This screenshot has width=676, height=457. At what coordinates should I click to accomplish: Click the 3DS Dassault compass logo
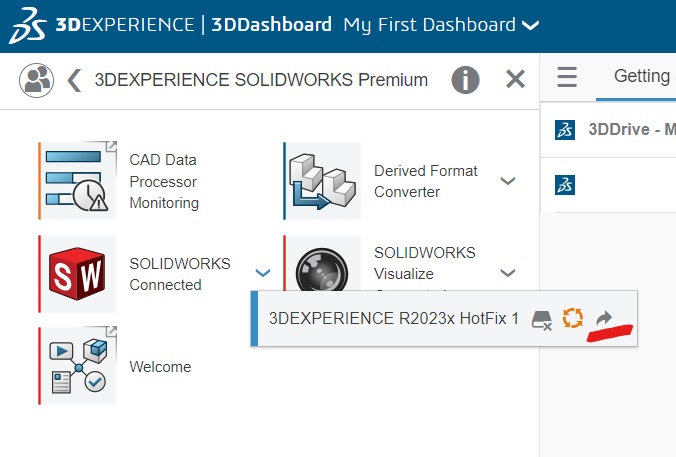[28, 25]
